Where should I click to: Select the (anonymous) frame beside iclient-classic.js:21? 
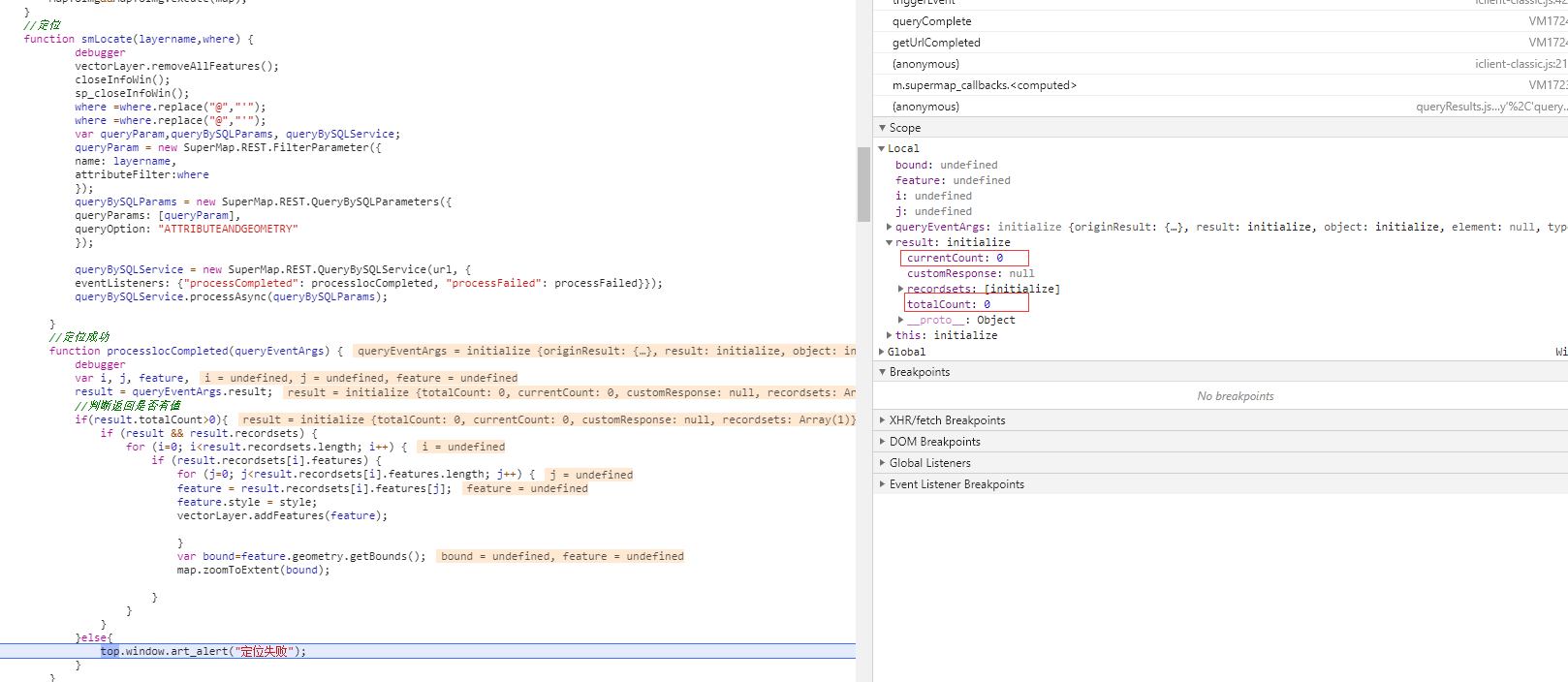pos(1220,64)
